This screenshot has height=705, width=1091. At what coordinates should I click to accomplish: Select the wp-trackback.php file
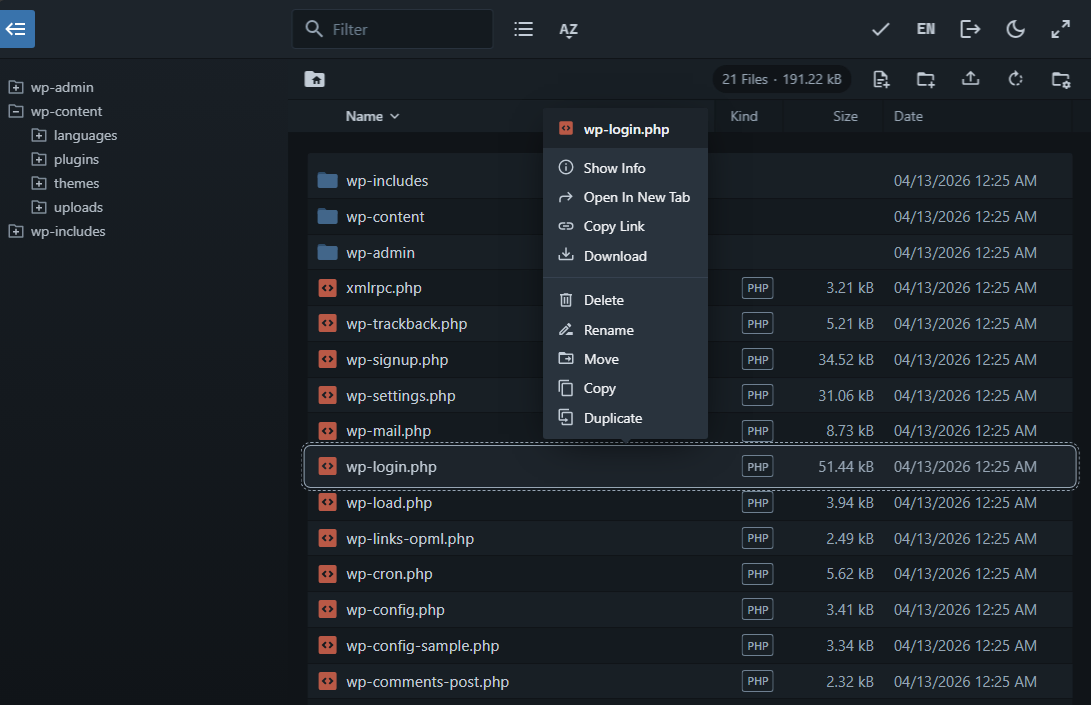pos(690,324)
